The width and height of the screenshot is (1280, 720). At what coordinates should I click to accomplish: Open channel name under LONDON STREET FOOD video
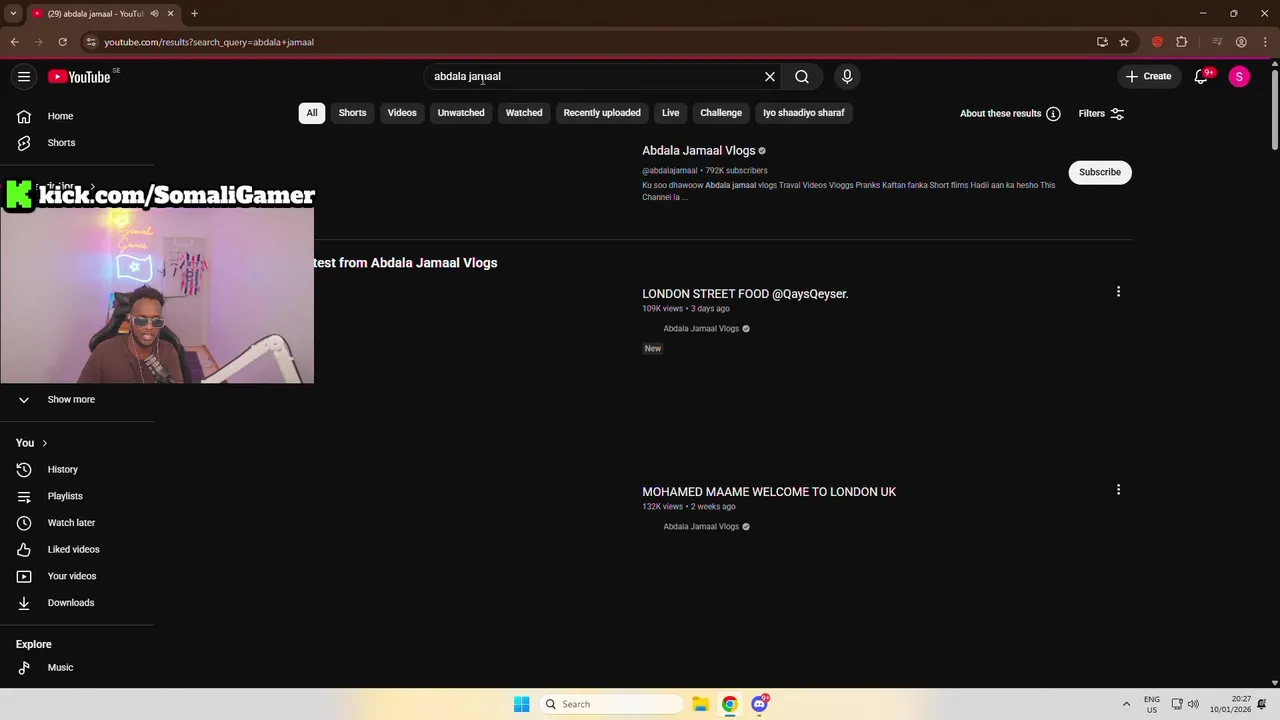[701, 329]
